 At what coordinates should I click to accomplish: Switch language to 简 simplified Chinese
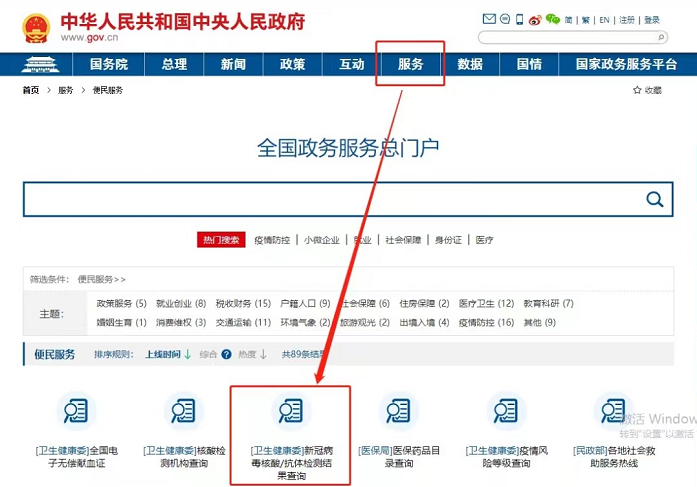[569, 20]
